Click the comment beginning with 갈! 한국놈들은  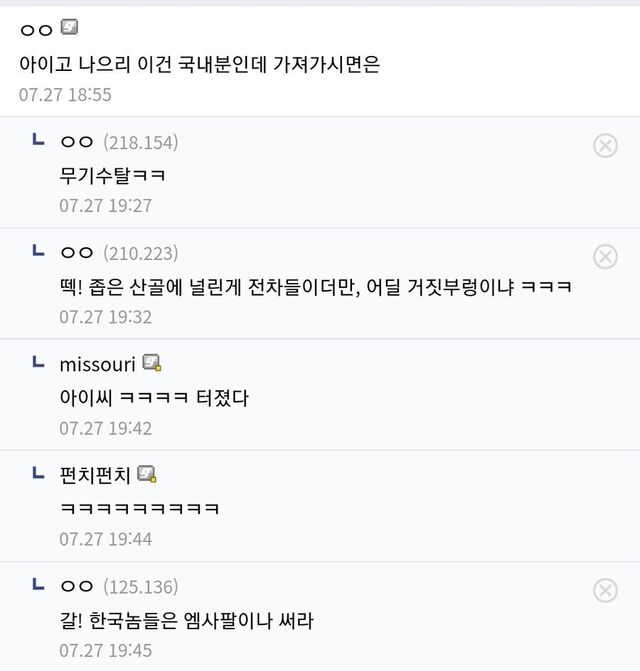coord(186,620)
